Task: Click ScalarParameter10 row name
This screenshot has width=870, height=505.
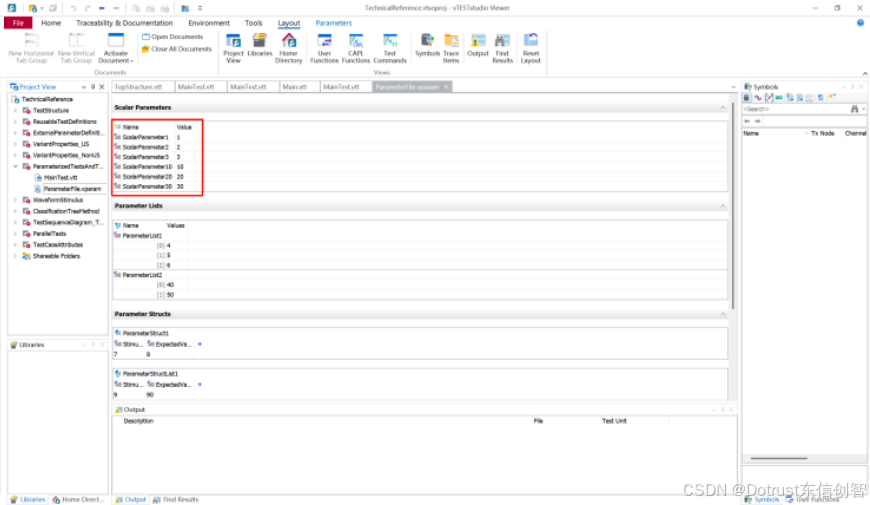Action: click(147, 166)
